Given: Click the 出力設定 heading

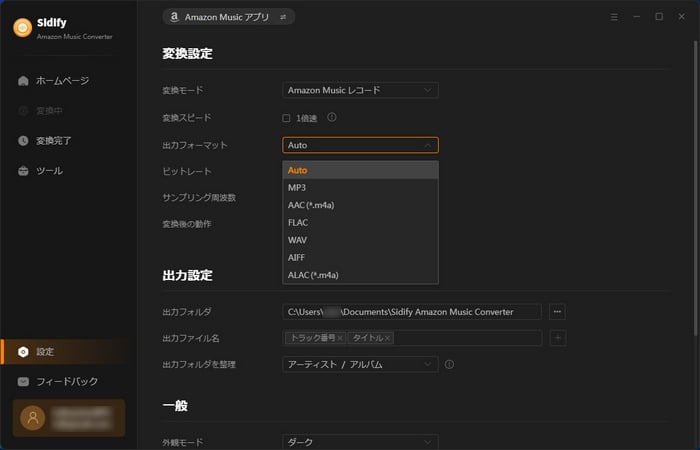Looking at the screenshot, I should (188, 275).
